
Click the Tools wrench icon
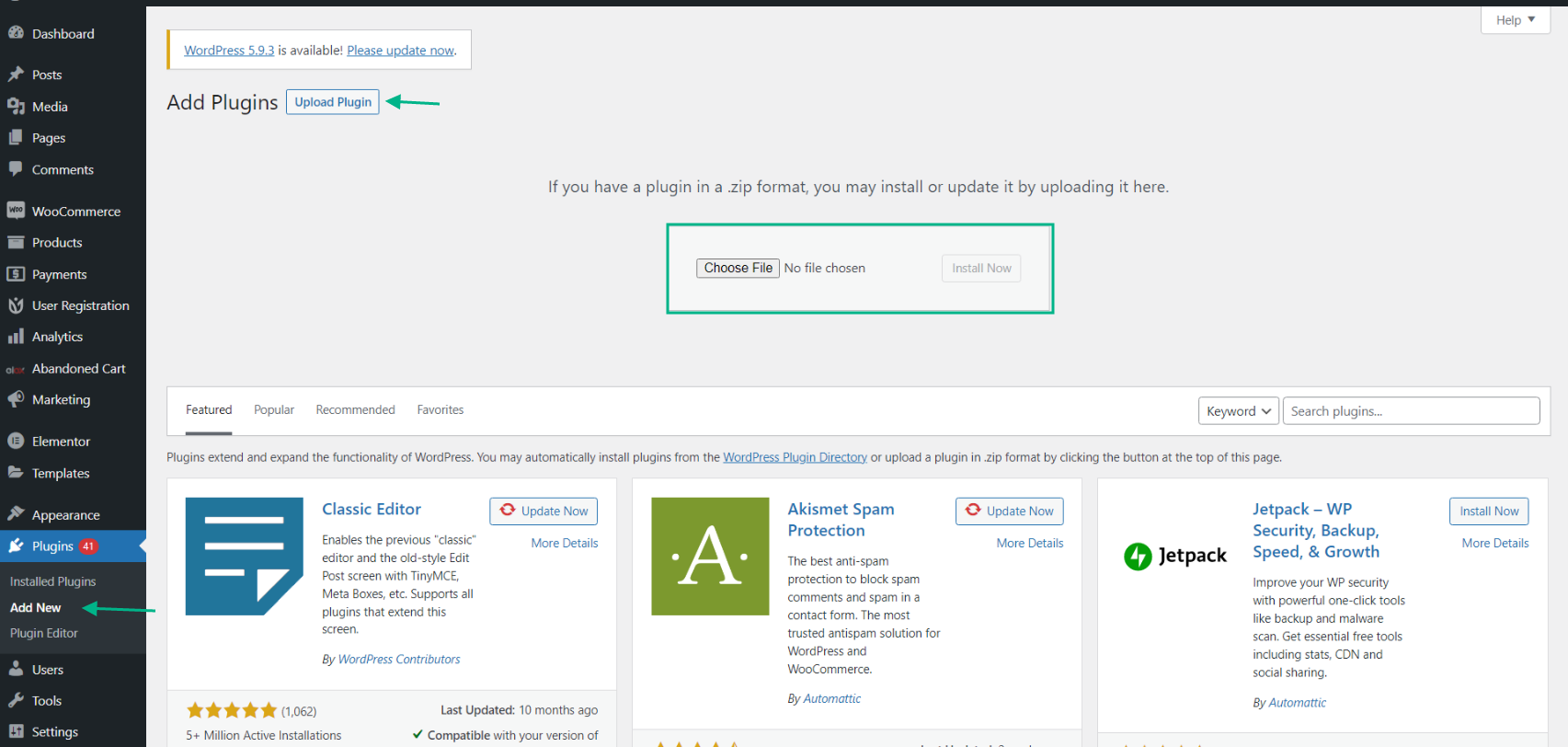click(x=16, y=700)
